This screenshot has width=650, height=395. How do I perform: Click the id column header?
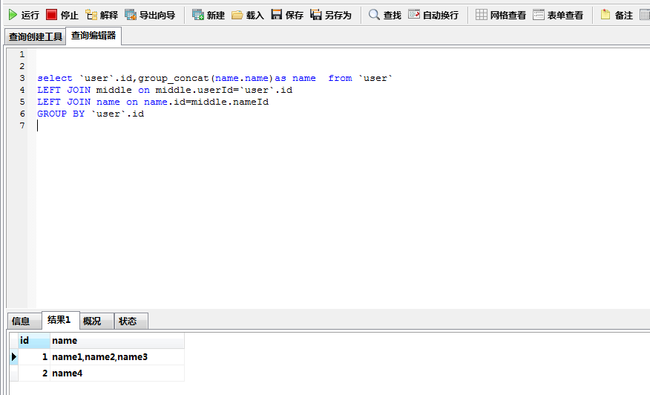tap(34, 340)
